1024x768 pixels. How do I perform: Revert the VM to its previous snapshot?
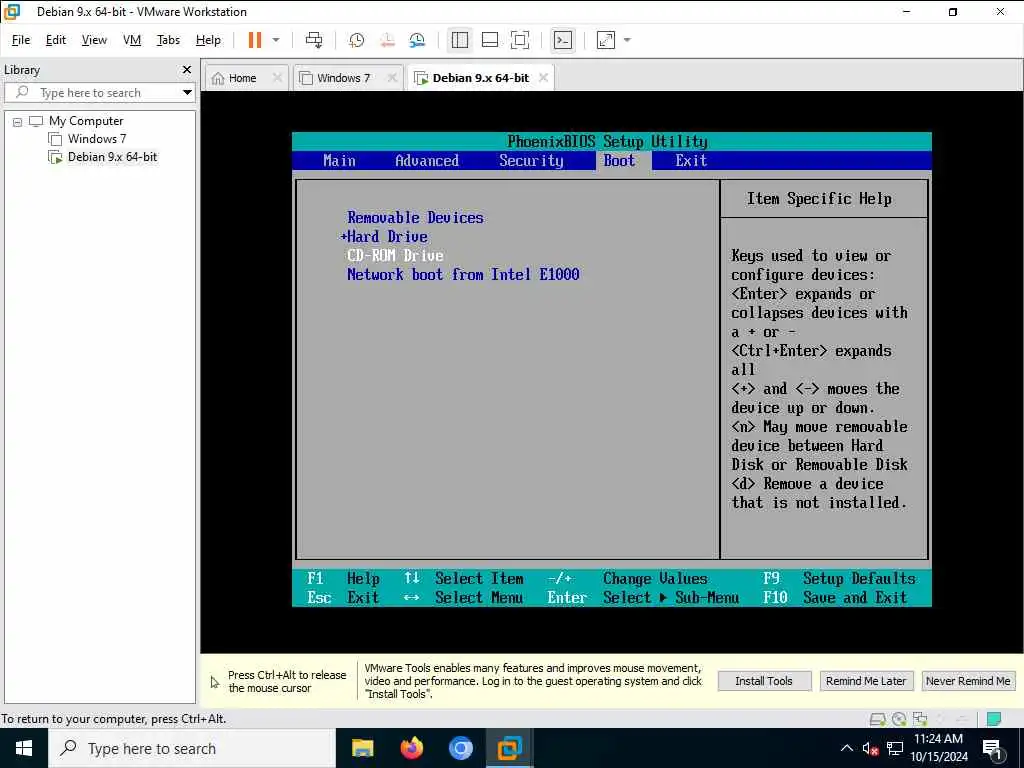pos(387,40)
